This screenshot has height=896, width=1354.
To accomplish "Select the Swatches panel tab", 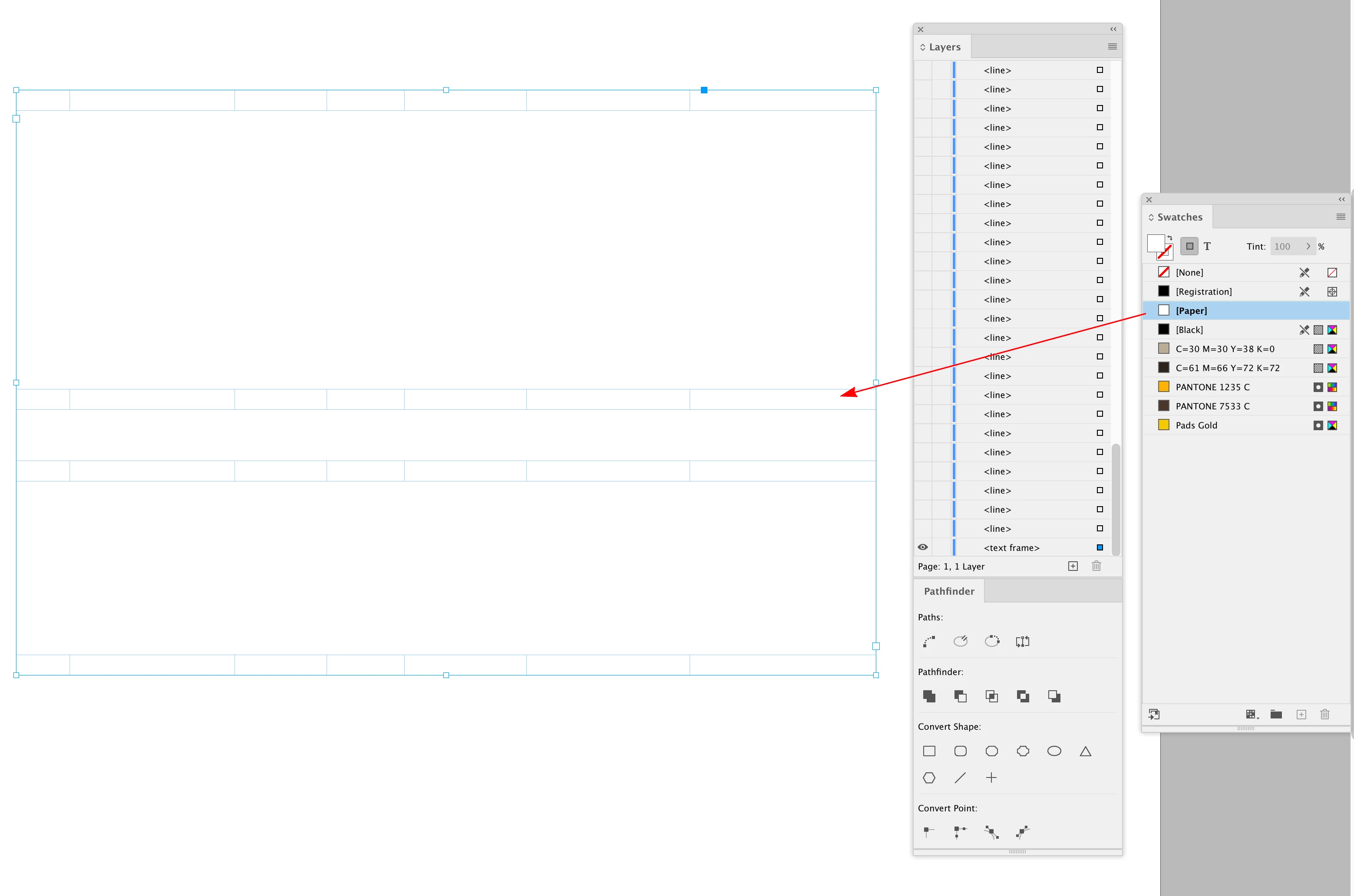I will point(1180,217).
